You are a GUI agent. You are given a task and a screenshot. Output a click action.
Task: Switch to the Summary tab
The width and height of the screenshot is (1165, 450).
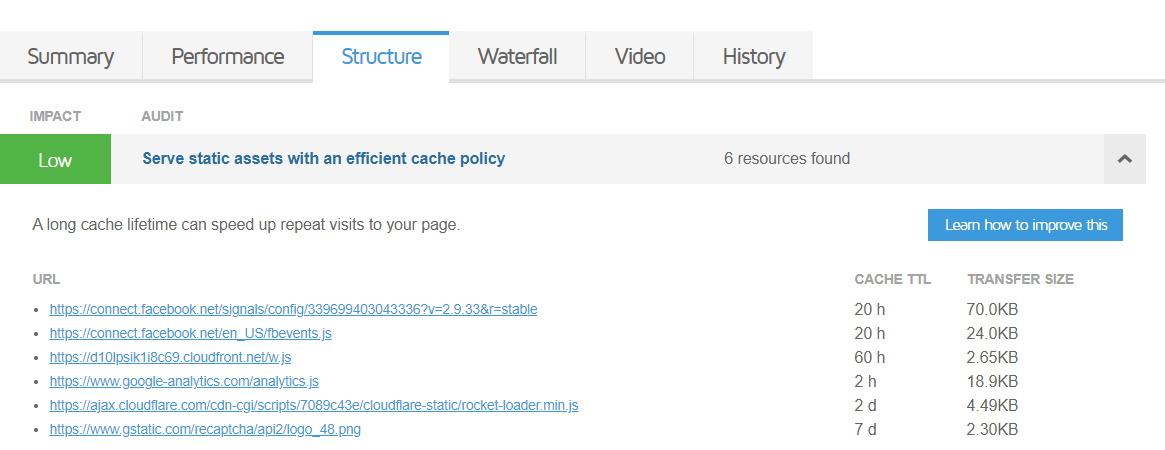pos(70,56)
